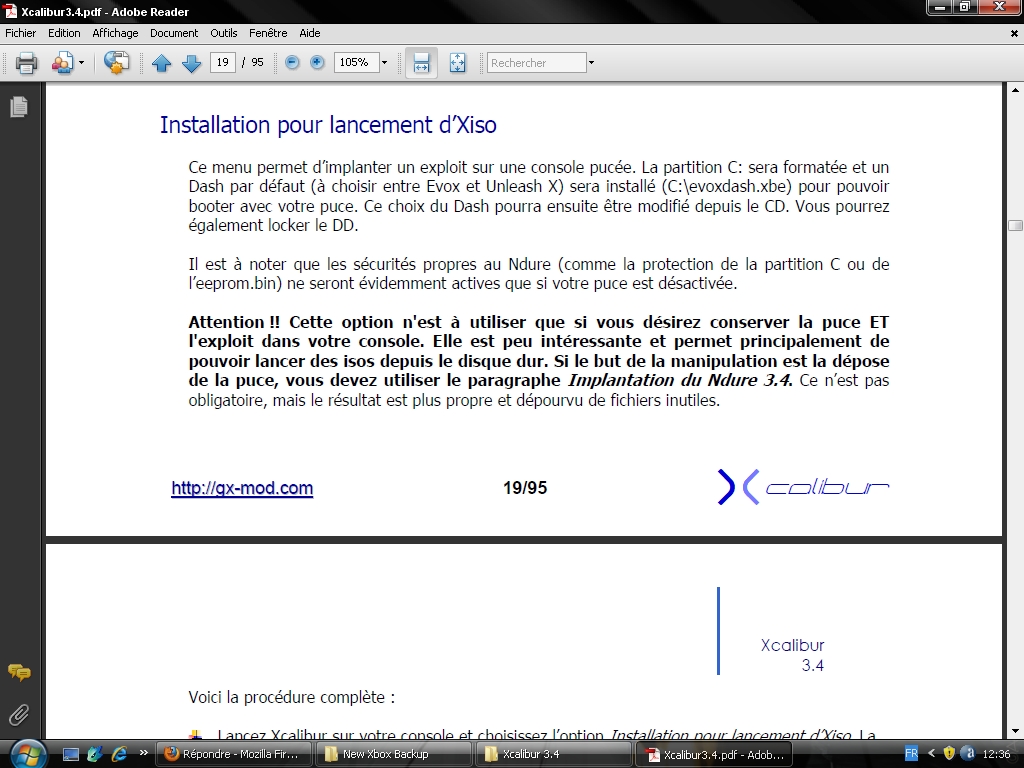
Task: Start a web meeting via globe icon
Action: point(116,63)
